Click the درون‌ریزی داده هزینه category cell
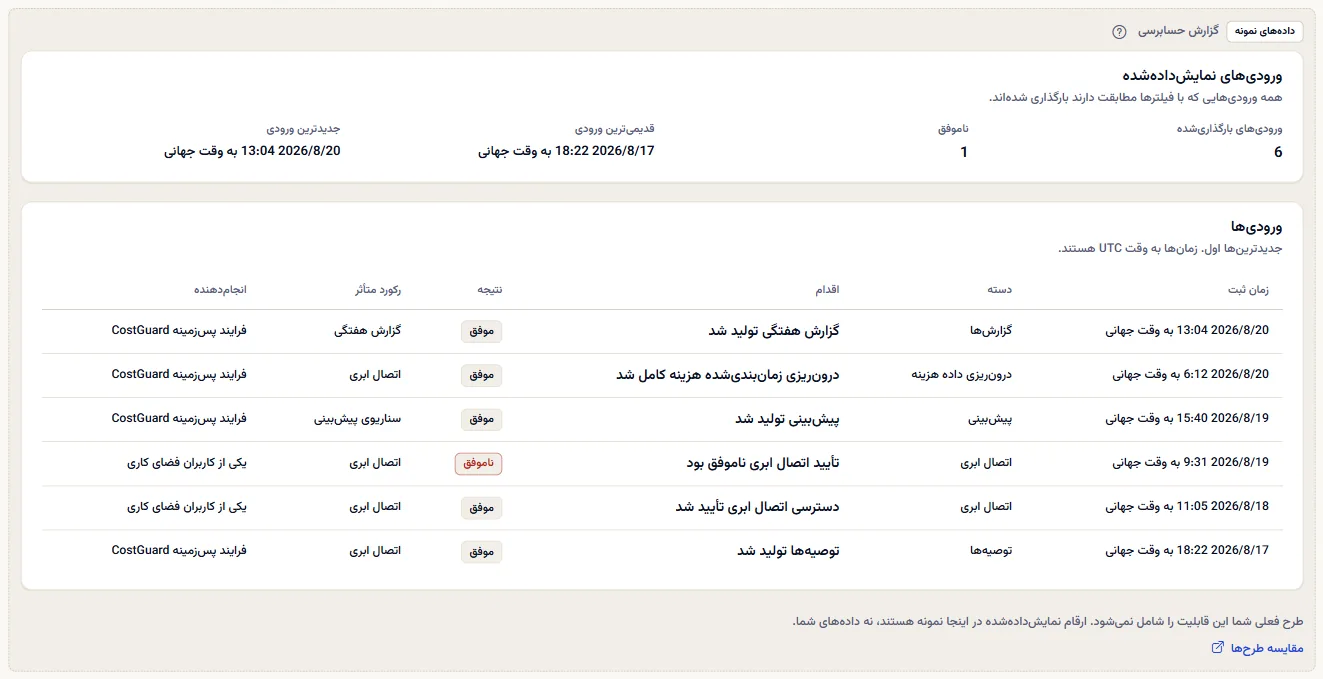Screen dimensions: 1323x679 pos(962,375)
